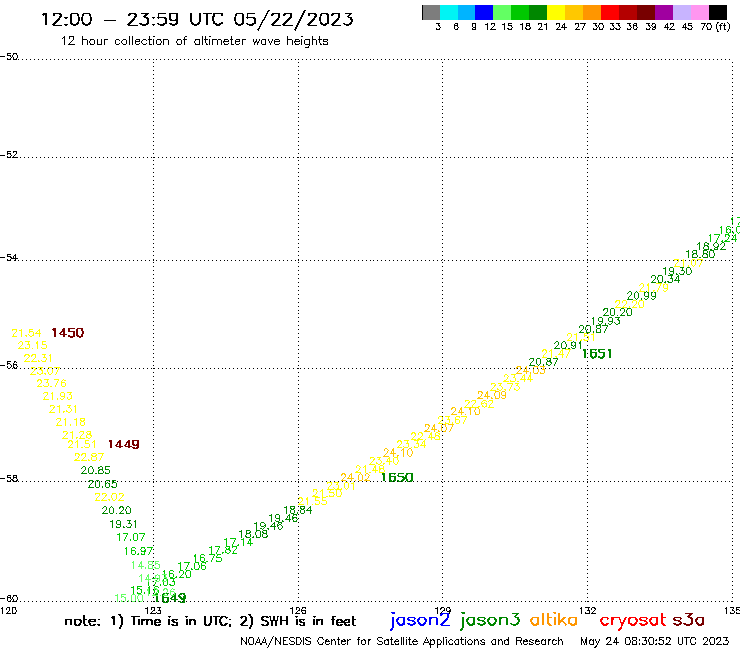Click the wave height value 20.34
Viewport: 740px width, 650px height.
(x=665, y=279)
